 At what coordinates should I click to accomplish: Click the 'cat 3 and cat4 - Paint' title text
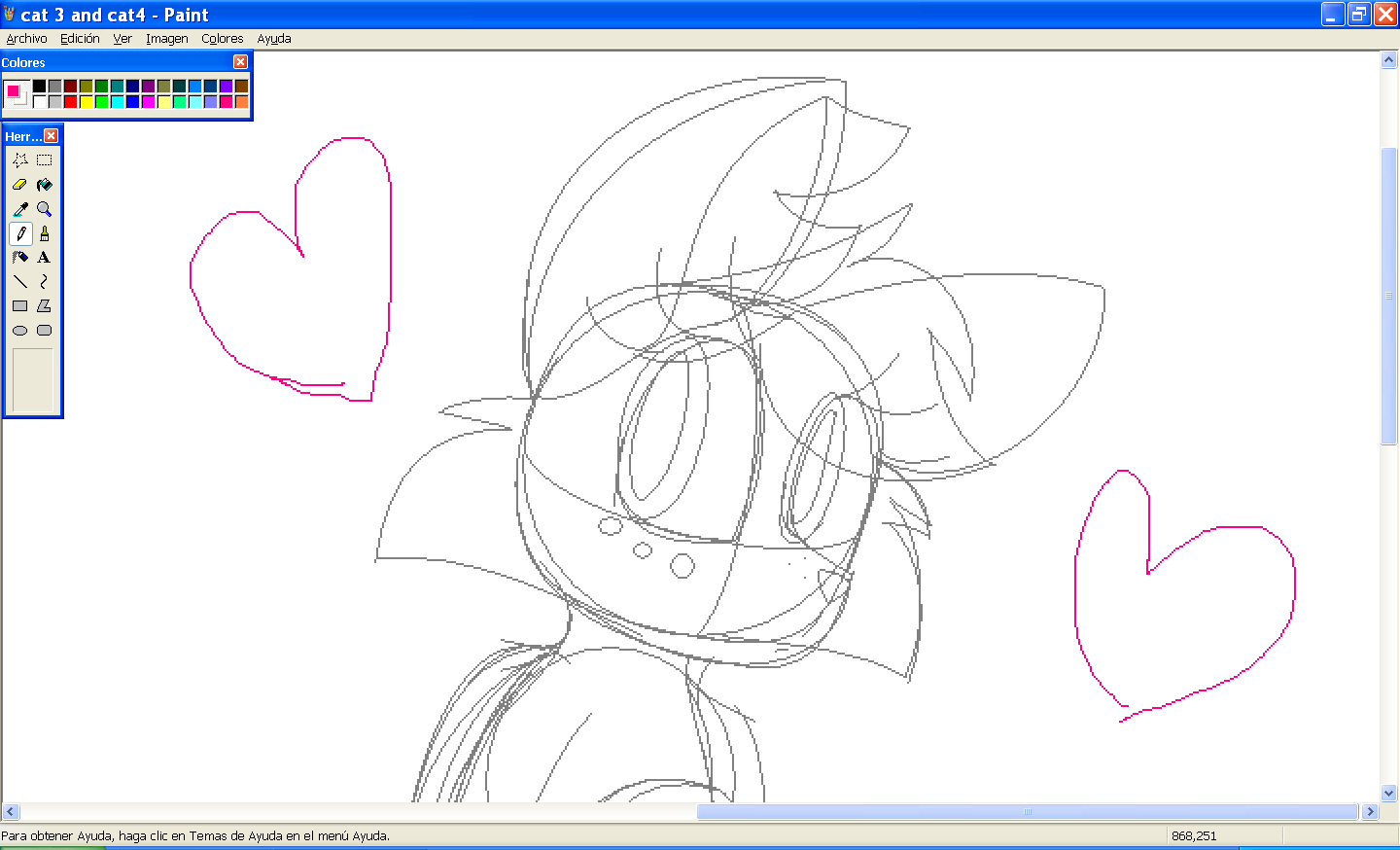(115, 15)
